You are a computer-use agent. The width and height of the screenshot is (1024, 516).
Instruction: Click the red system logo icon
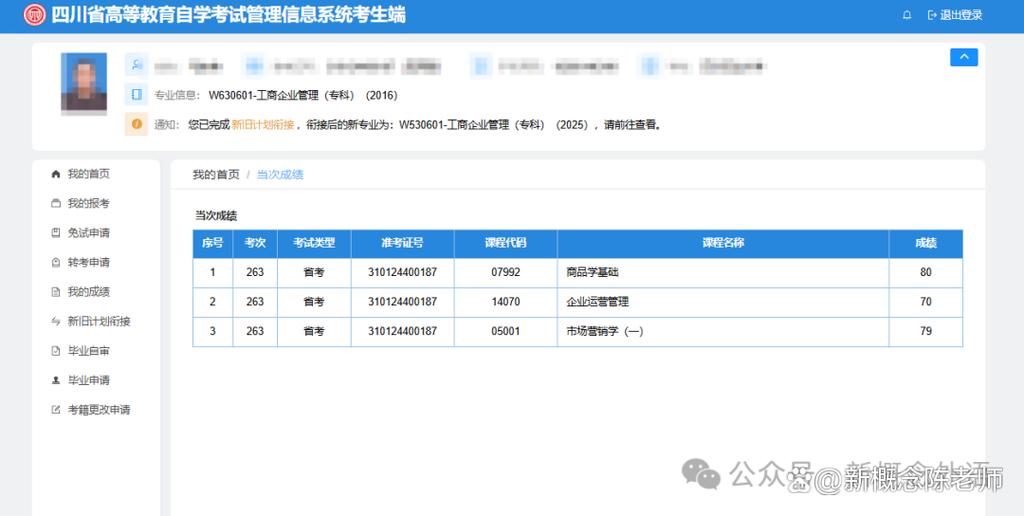35,14
